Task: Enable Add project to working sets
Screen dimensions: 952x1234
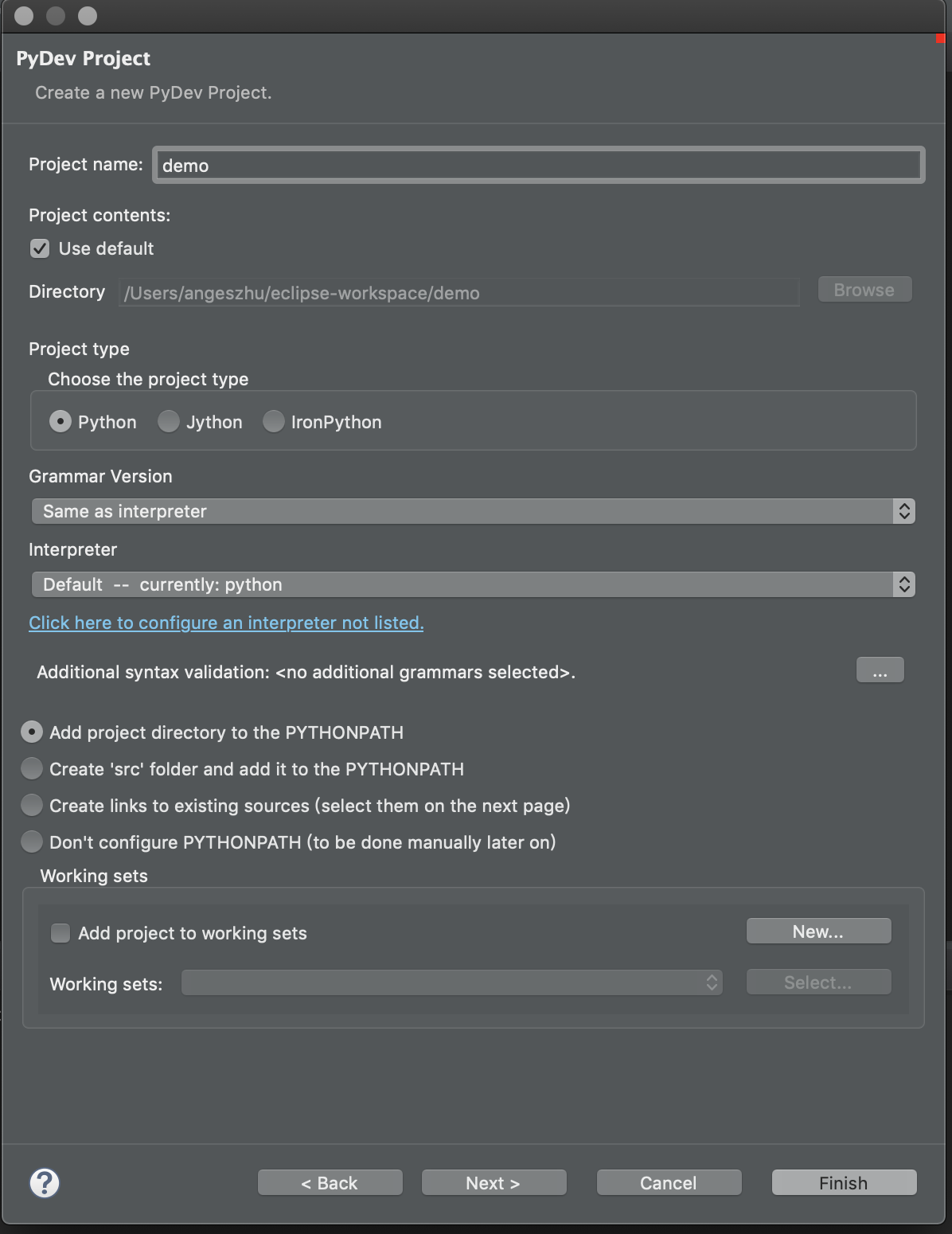Action: (60, 933)
